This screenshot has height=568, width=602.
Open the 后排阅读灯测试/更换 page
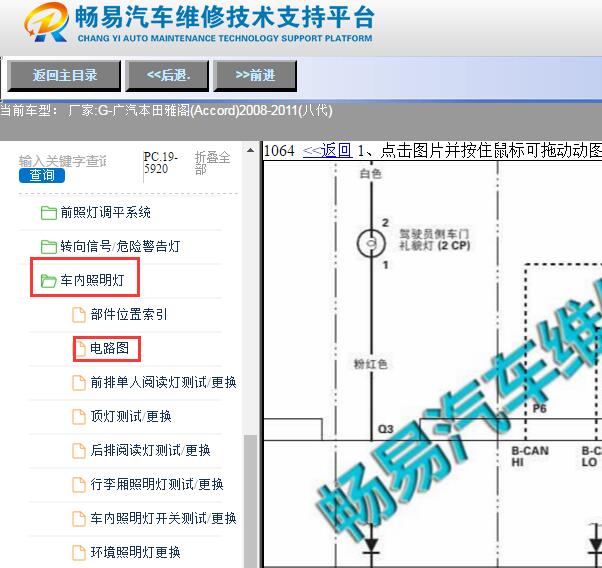coord(150,450)
